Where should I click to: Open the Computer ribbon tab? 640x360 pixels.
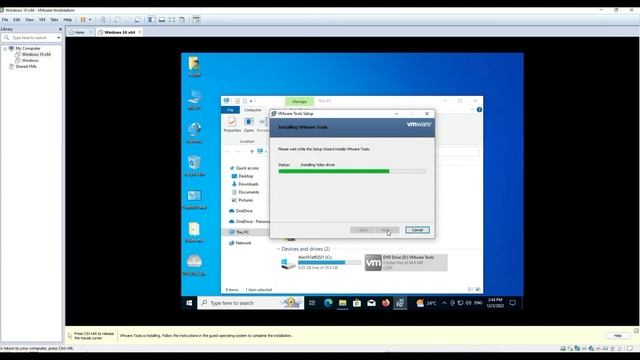coord(253,110)
